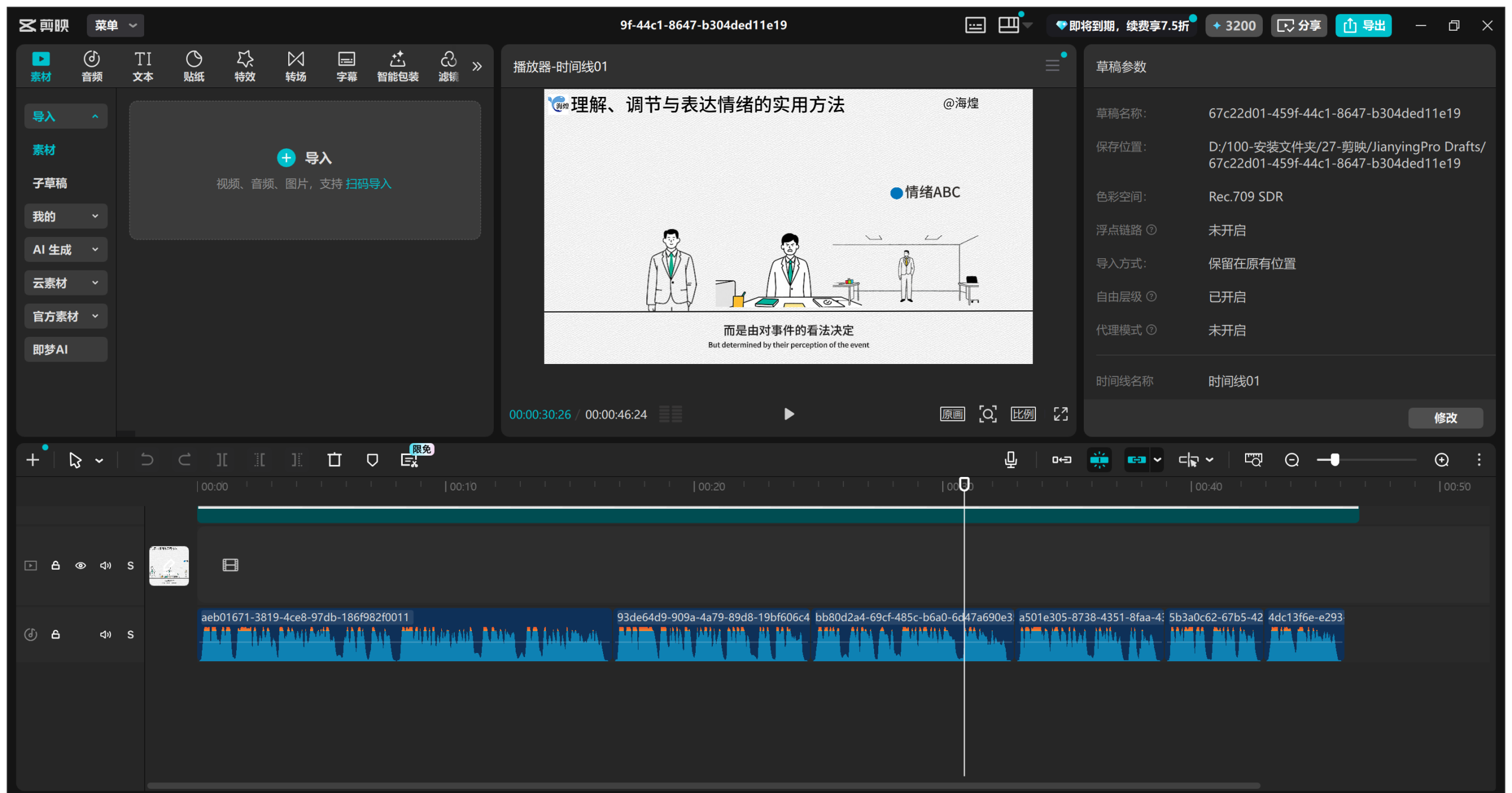Expand the 云素材 section

tap(66, 283)
